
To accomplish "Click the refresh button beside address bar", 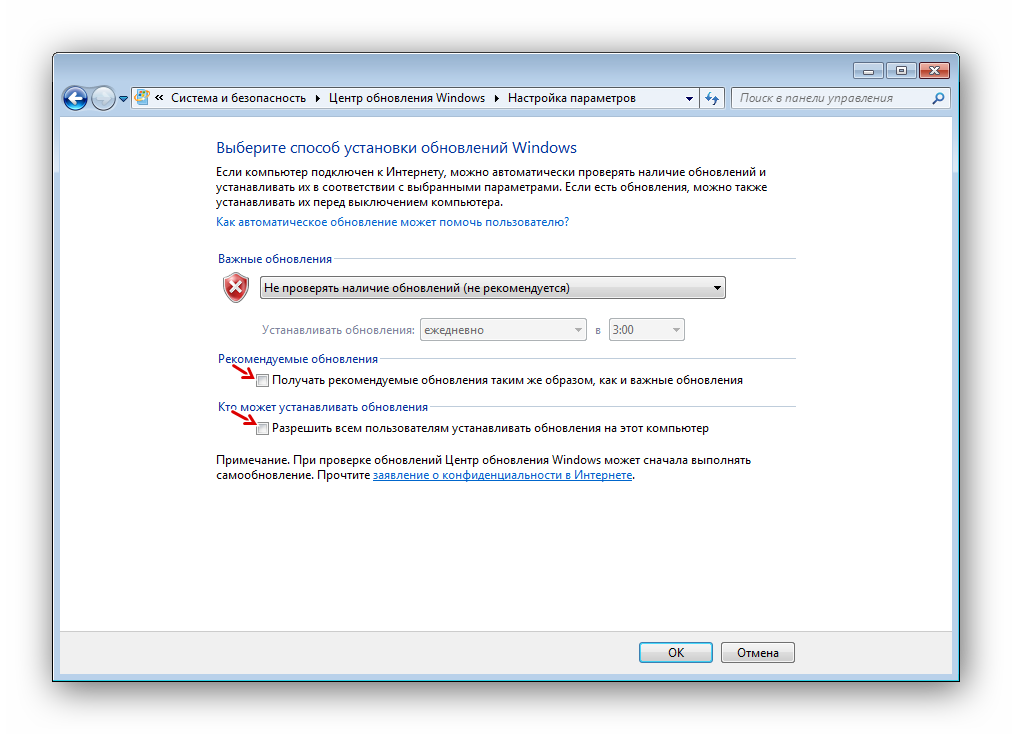I will click(712, 98).
